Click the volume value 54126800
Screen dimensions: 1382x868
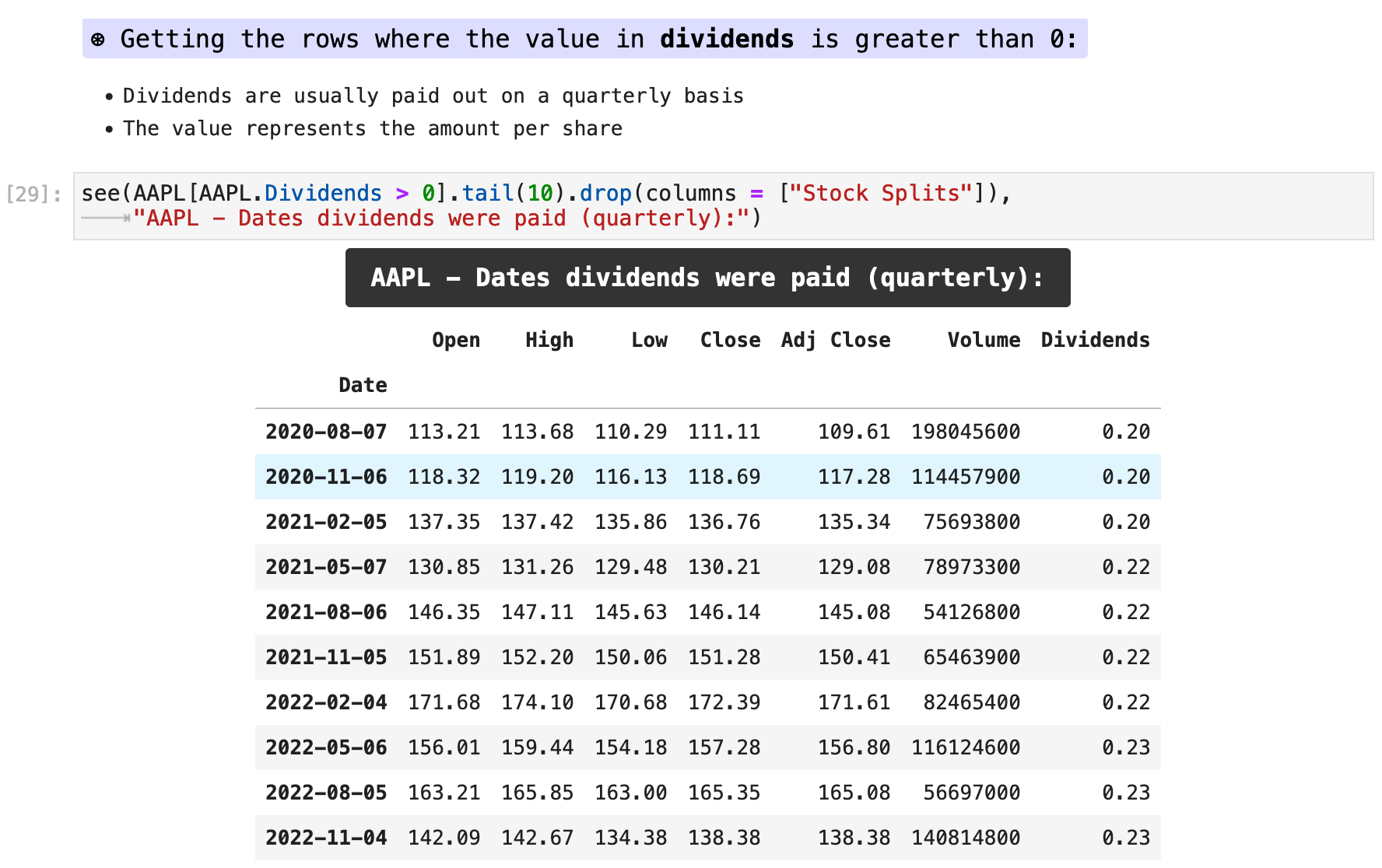(972, 612)
